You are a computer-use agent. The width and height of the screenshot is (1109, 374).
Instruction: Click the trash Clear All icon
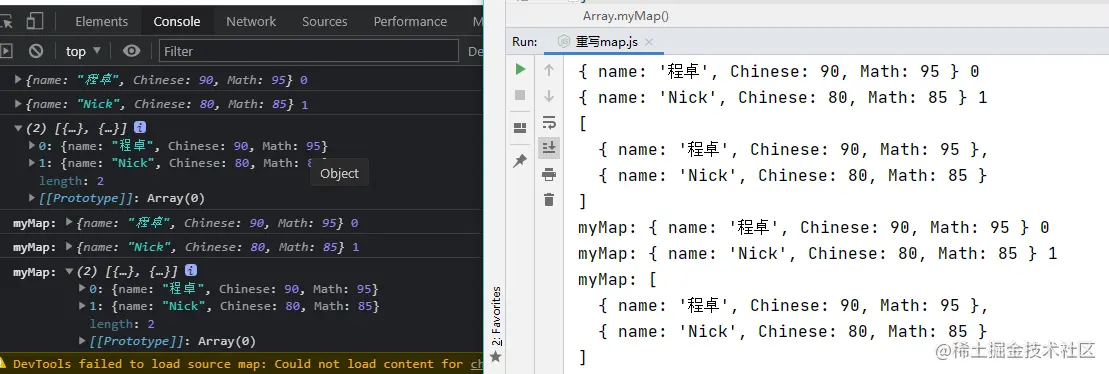[549, 199]
